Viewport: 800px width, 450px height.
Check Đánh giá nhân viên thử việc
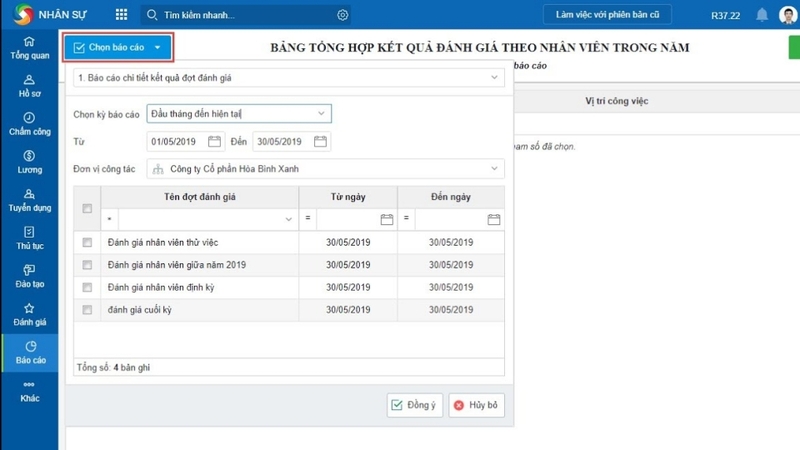coord(87,242)
